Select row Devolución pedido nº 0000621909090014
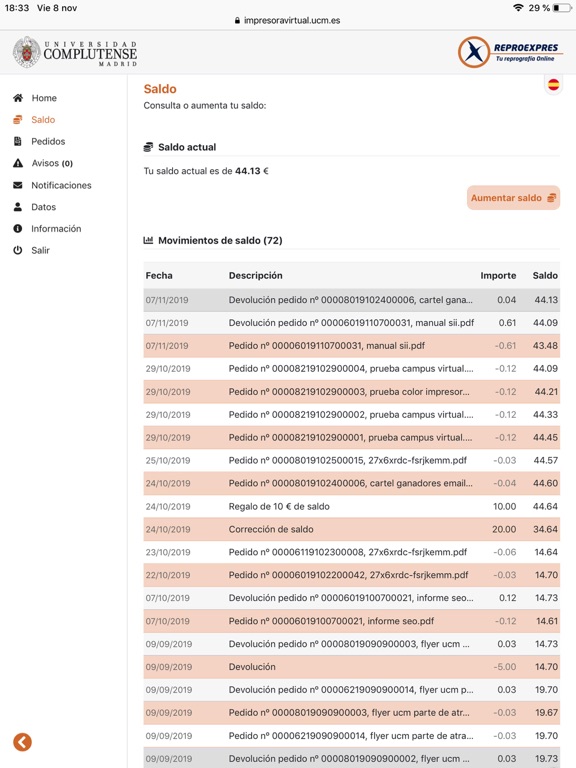The height and width of the screenshot is (768, 576). click(352, 690)
